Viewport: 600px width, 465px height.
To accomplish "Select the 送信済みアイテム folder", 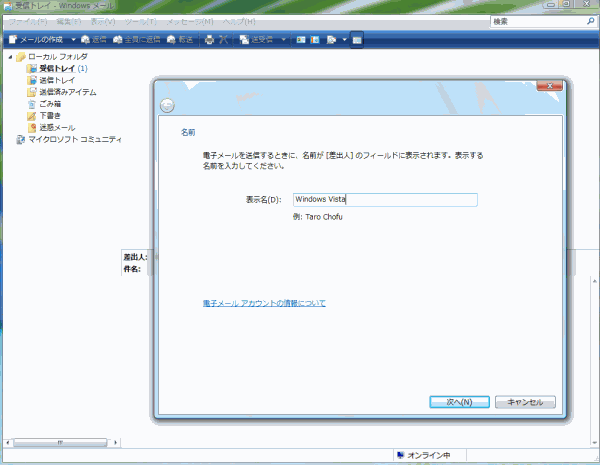I will (70, 92).
